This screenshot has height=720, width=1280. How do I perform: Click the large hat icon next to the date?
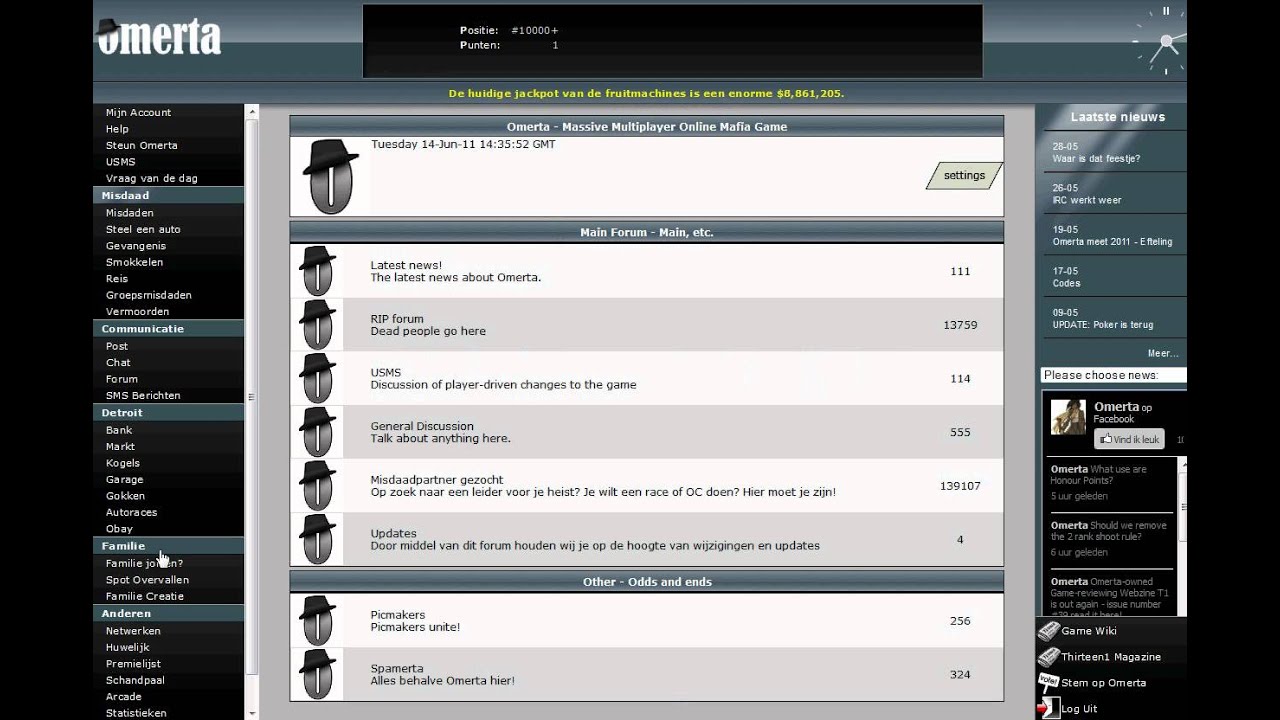point(330,176)
